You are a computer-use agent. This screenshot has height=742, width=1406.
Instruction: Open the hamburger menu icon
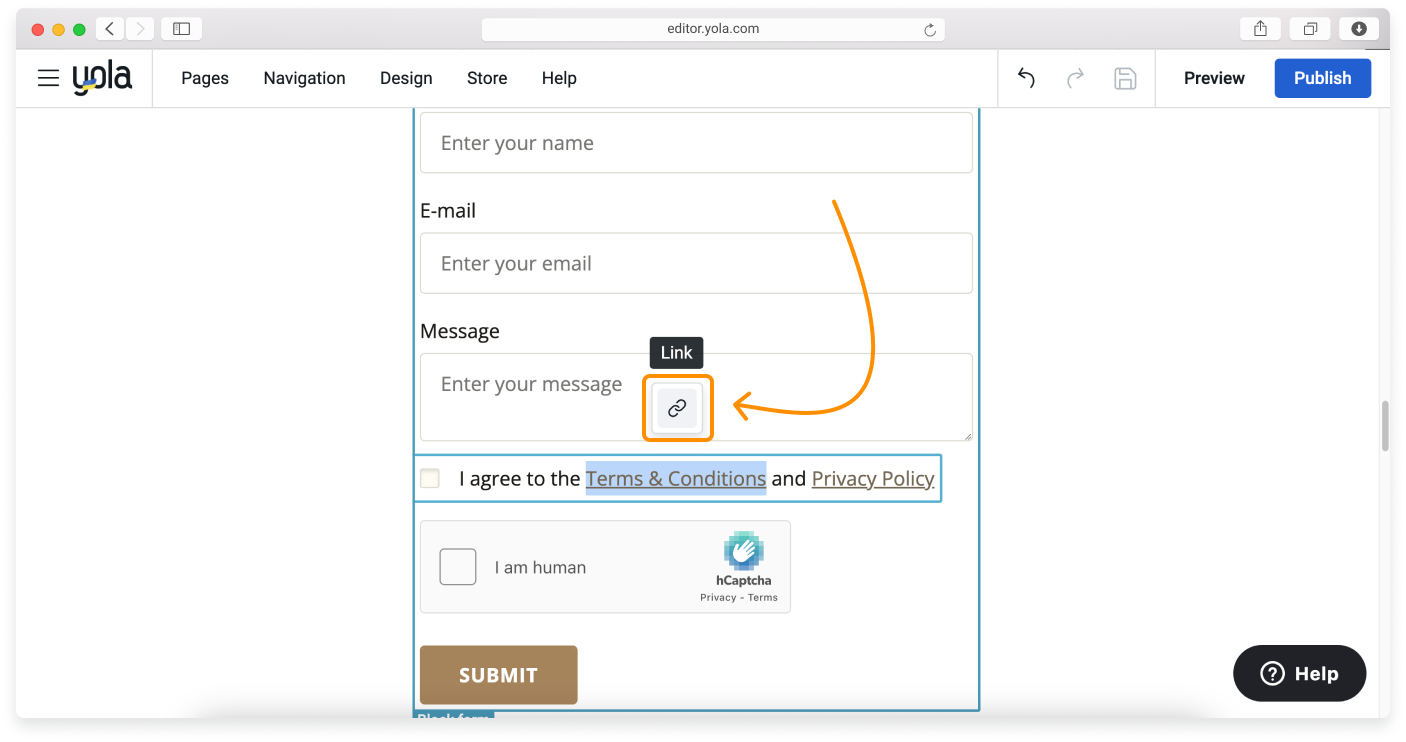coord(48,78)
